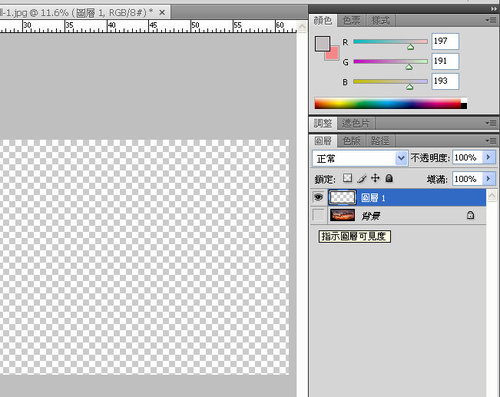500x397 pixels.
Task: Close the document tab with X
Action: coord(162,13)
